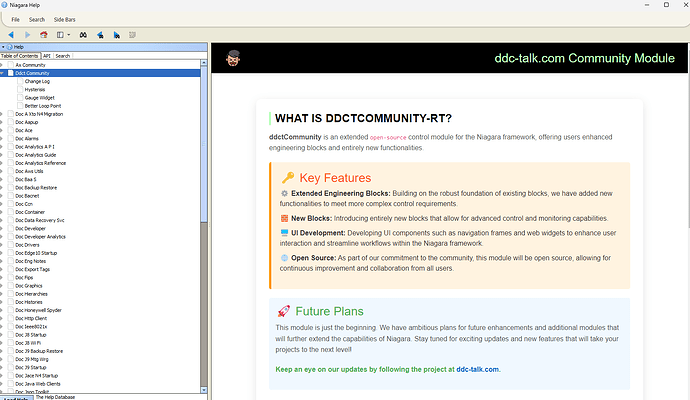690x400 pixels.
Task: Click the binoculars Find icon
Action: tap(83, 35)
